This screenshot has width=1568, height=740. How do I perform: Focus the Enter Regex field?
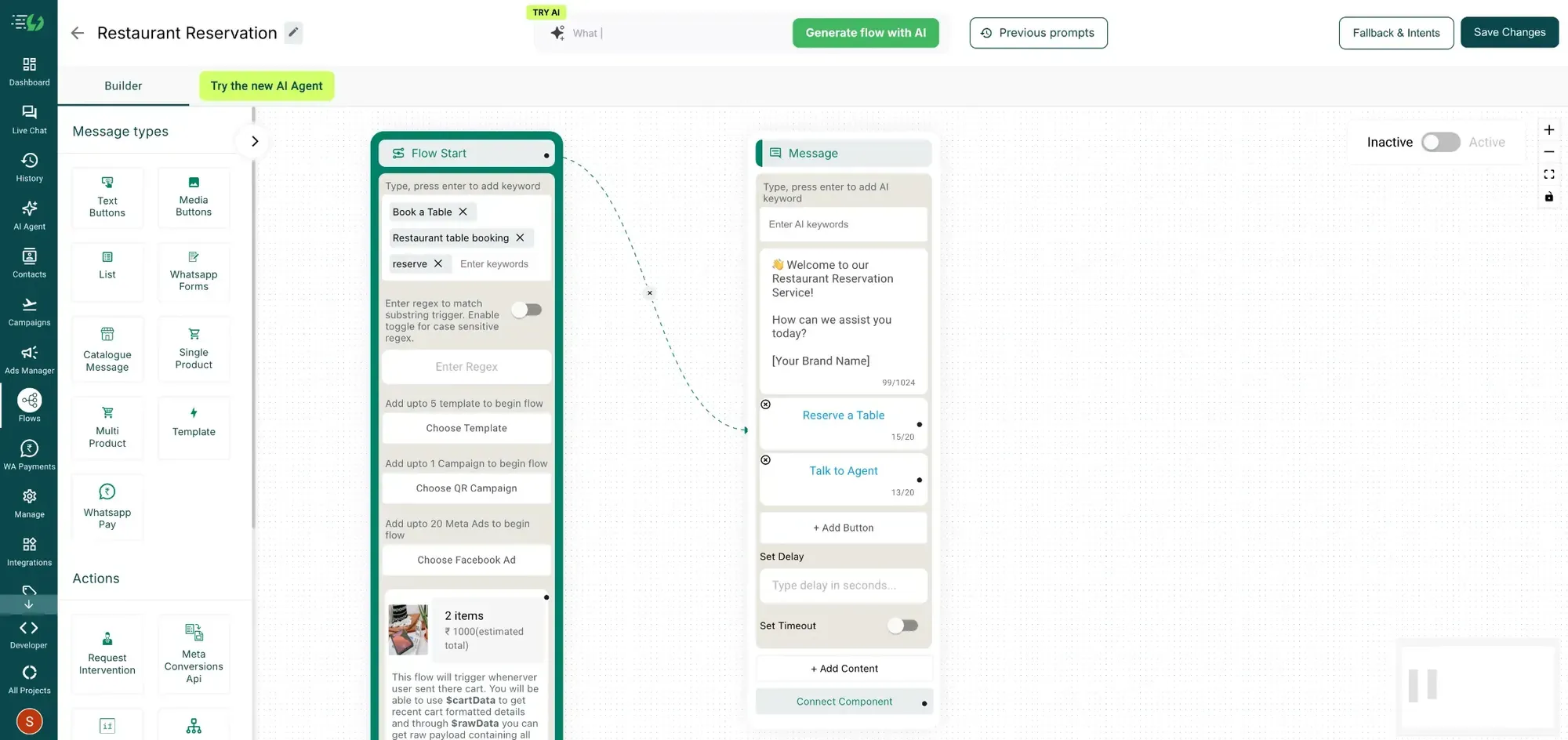tap(466, 367)
